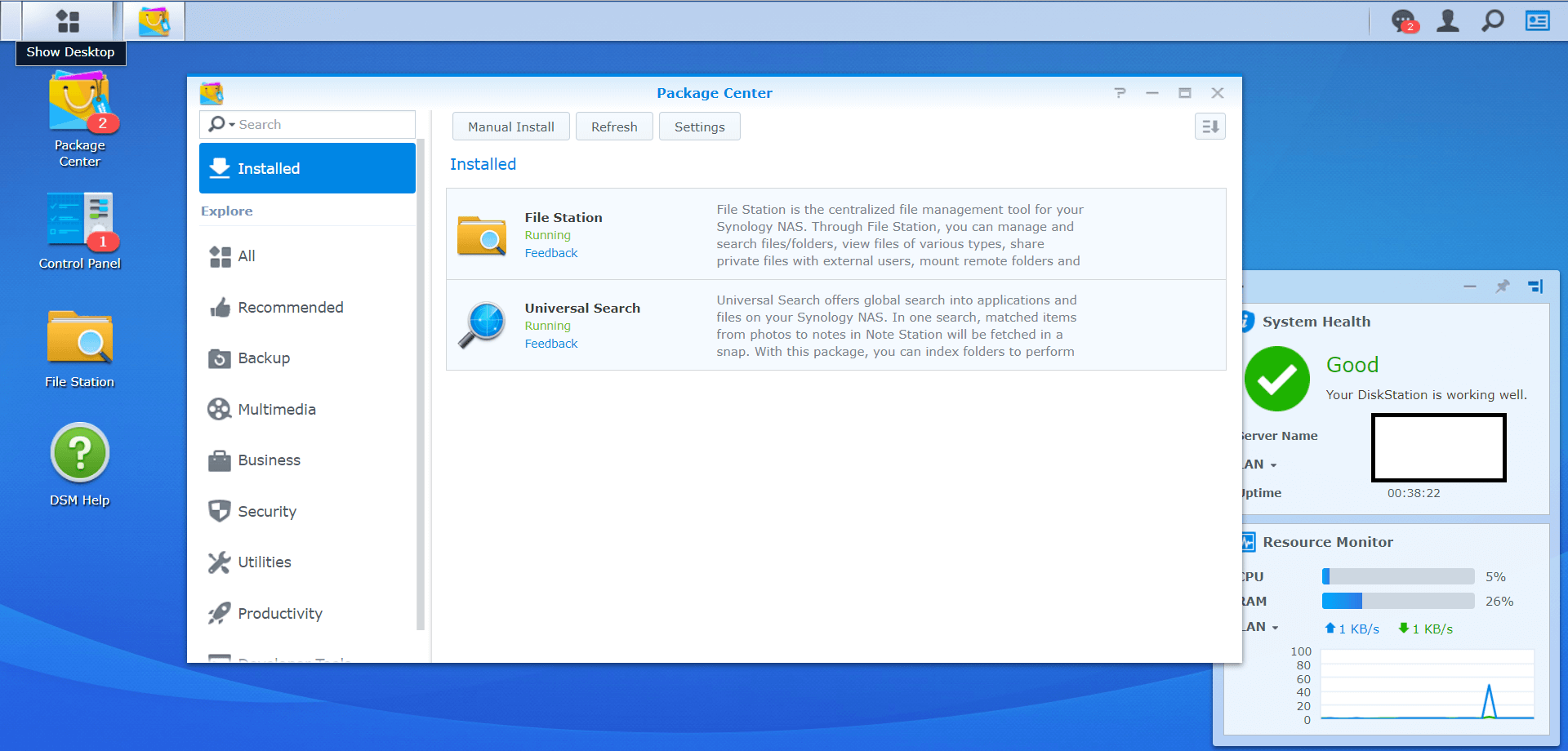Open the Multimedia category
The image size is (1568, 751).
tap(307, 410)
